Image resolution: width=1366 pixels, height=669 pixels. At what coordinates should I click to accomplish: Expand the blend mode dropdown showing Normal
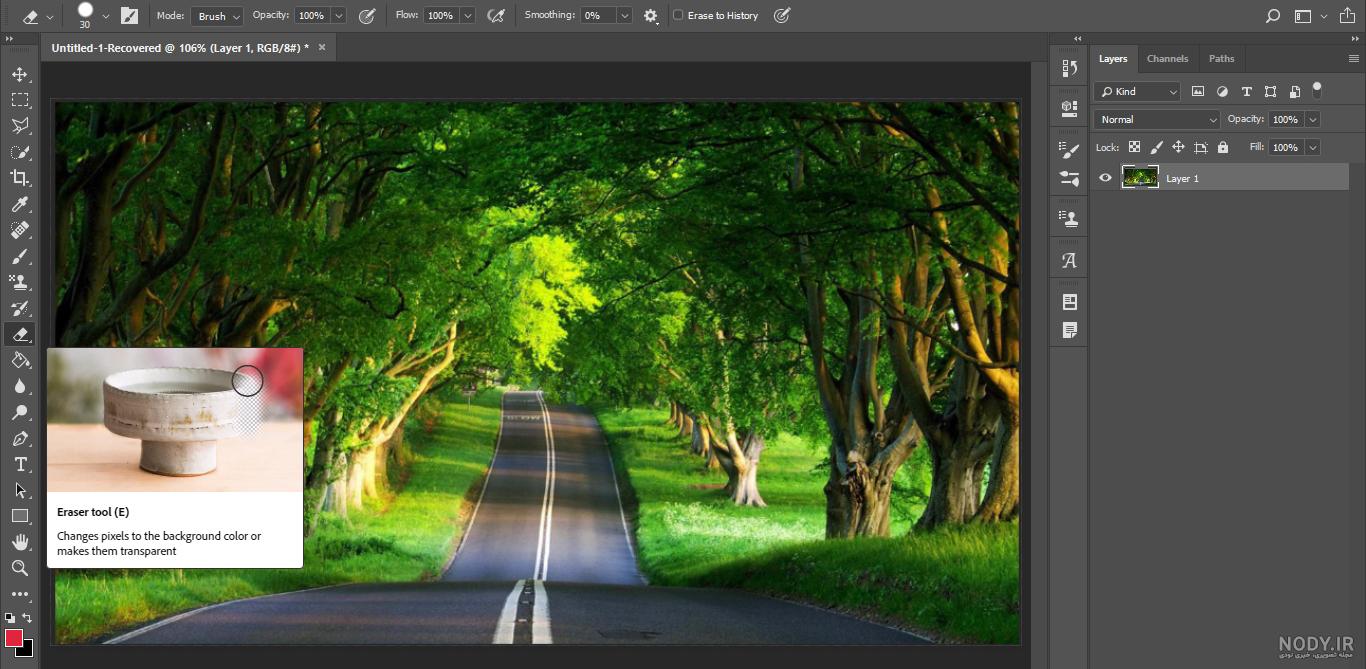1157,119
